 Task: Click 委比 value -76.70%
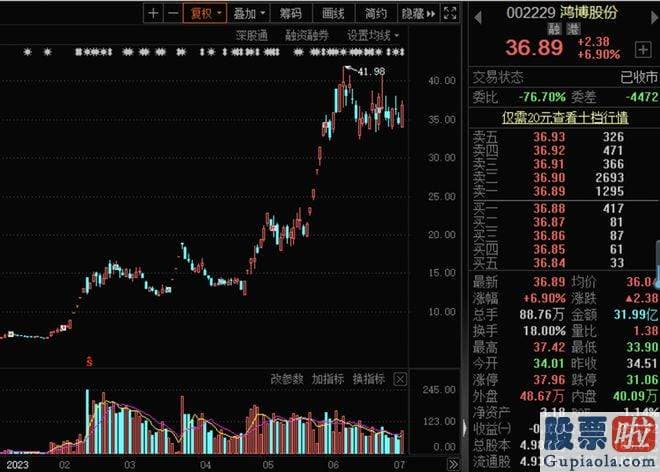pyautogui.click(x=542, y=97)
